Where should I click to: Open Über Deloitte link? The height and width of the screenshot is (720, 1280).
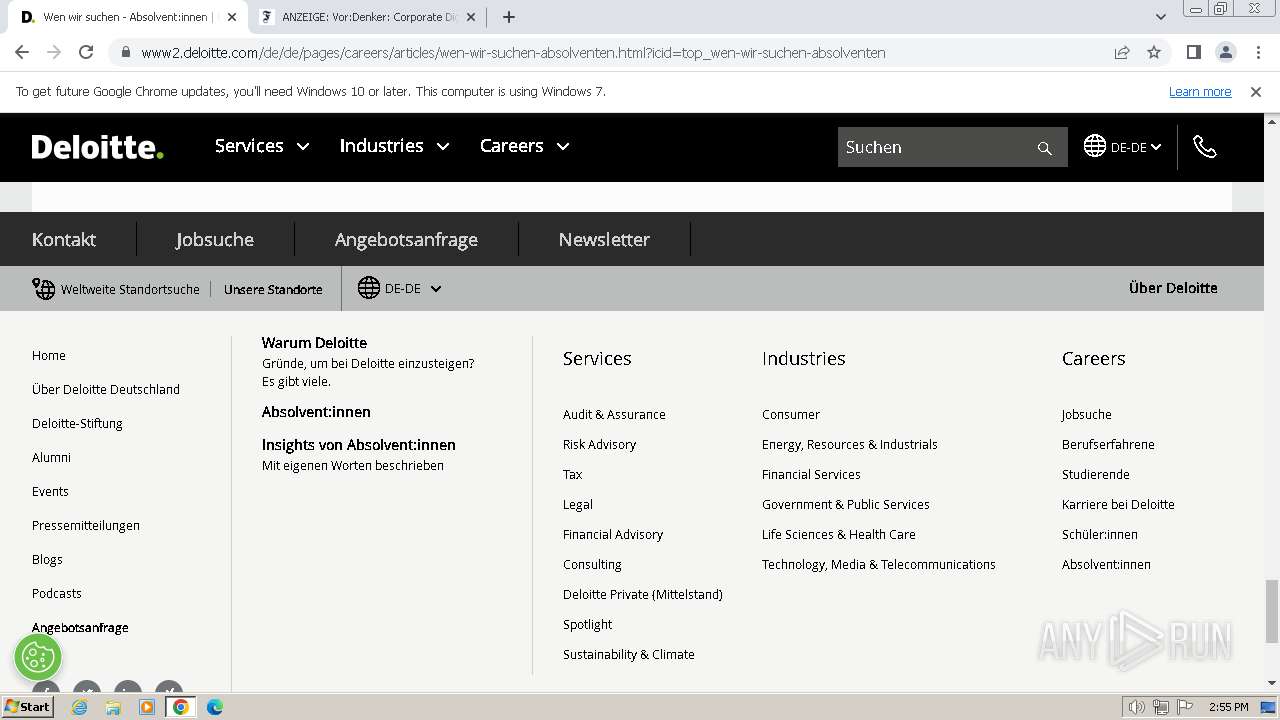(x=1173, y=288)
